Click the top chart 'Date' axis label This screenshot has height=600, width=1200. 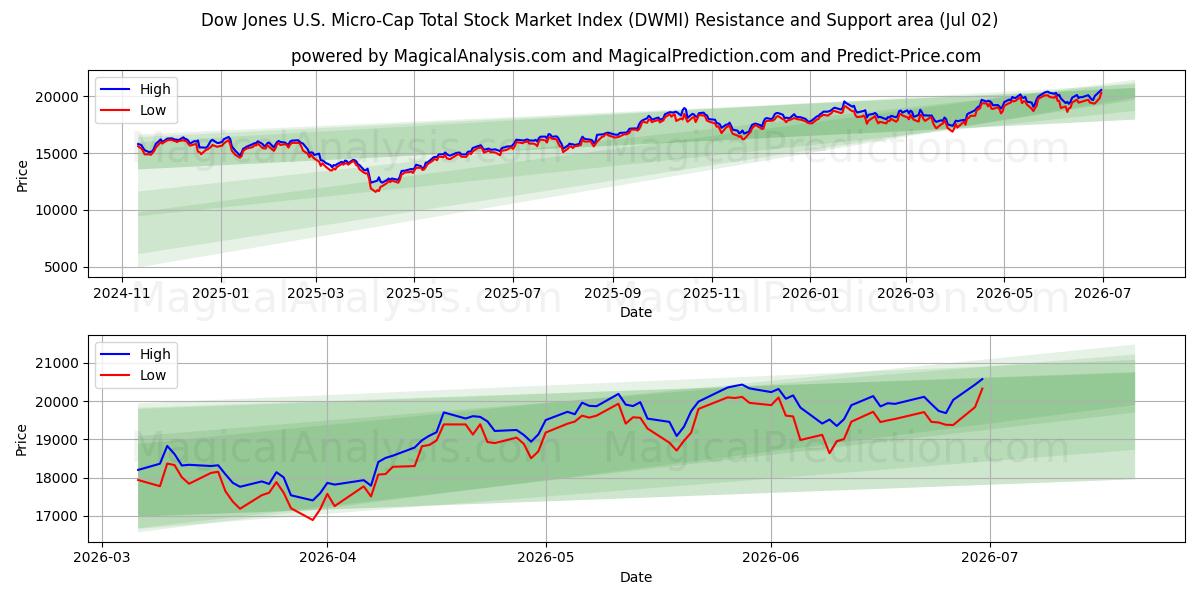point(635,312)
